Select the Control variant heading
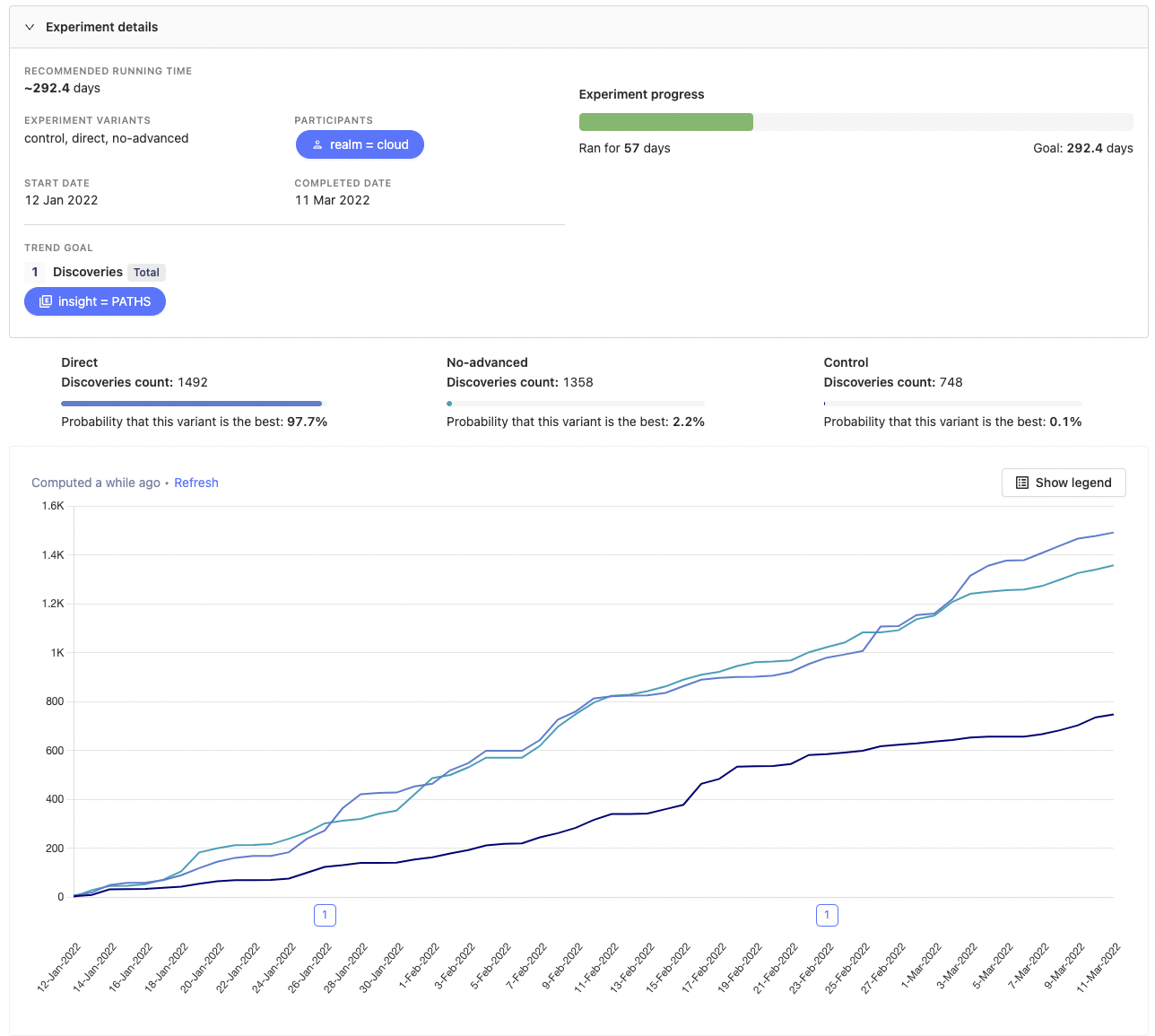Viewport: 1155px width, 1036px height. pos(846,362)
